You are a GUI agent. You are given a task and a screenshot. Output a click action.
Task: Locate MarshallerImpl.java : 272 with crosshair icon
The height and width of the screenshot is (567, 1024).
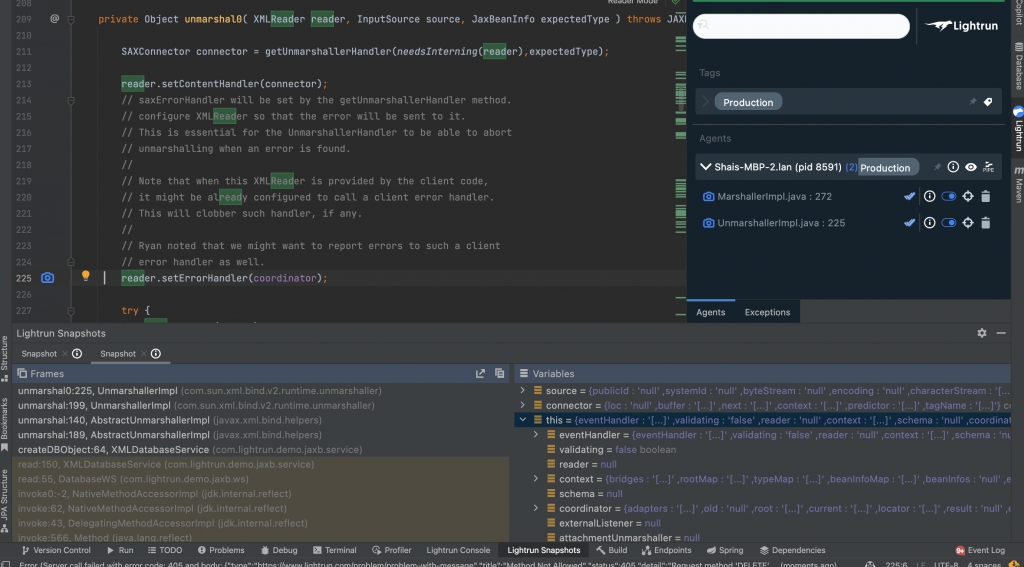pyautogui.click(x=967, y=197)
